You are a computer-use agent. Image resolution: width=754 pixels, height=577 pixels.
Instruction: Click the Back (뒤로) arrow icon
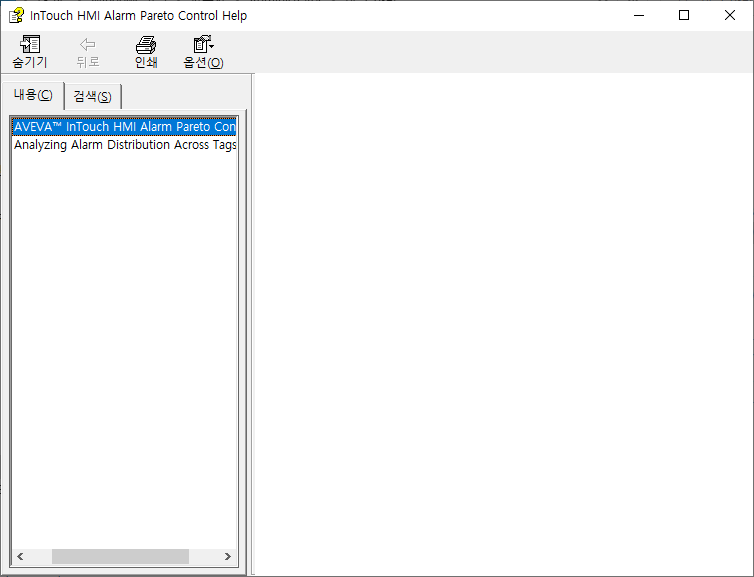tap(88, 44)
